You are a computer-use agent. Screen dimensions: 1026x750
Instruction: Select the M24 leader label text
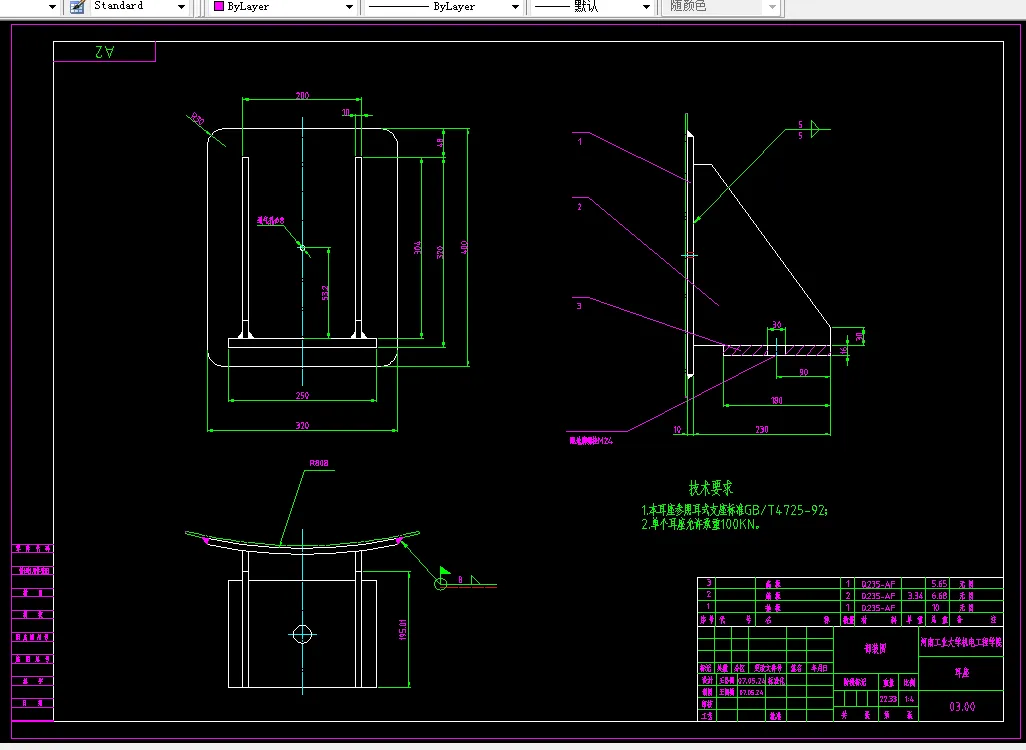coord(591,441)
